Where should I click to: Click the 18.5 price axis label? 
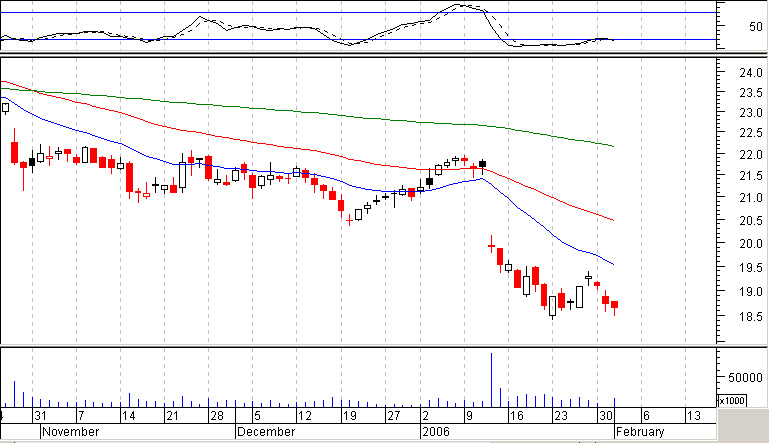(x=751, y=317)
